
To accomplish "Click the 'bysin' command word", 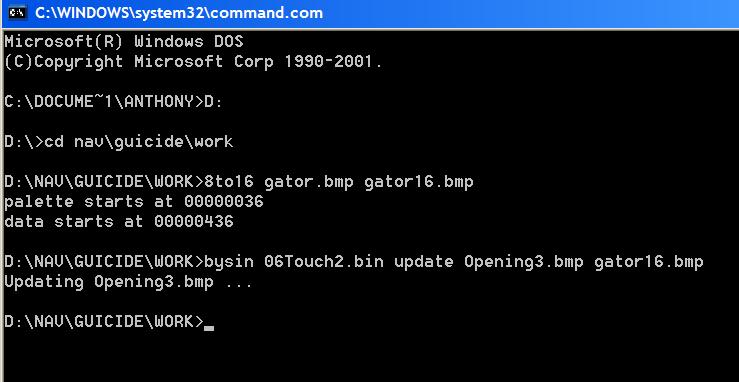I will click(229, 261).
